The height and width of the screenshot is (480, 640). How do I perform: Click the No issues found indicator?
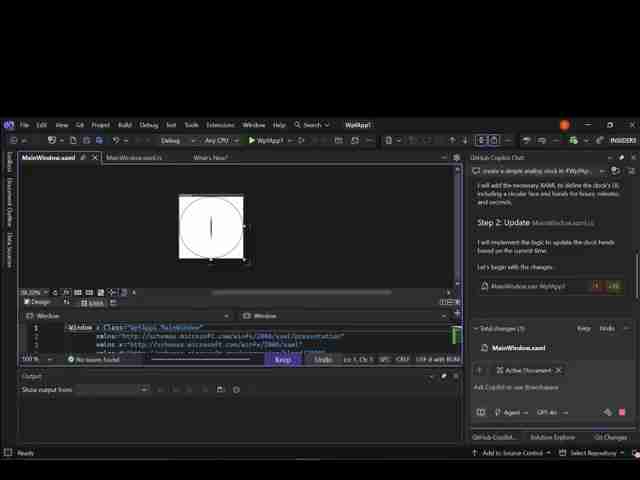click(x=93, y=360)
